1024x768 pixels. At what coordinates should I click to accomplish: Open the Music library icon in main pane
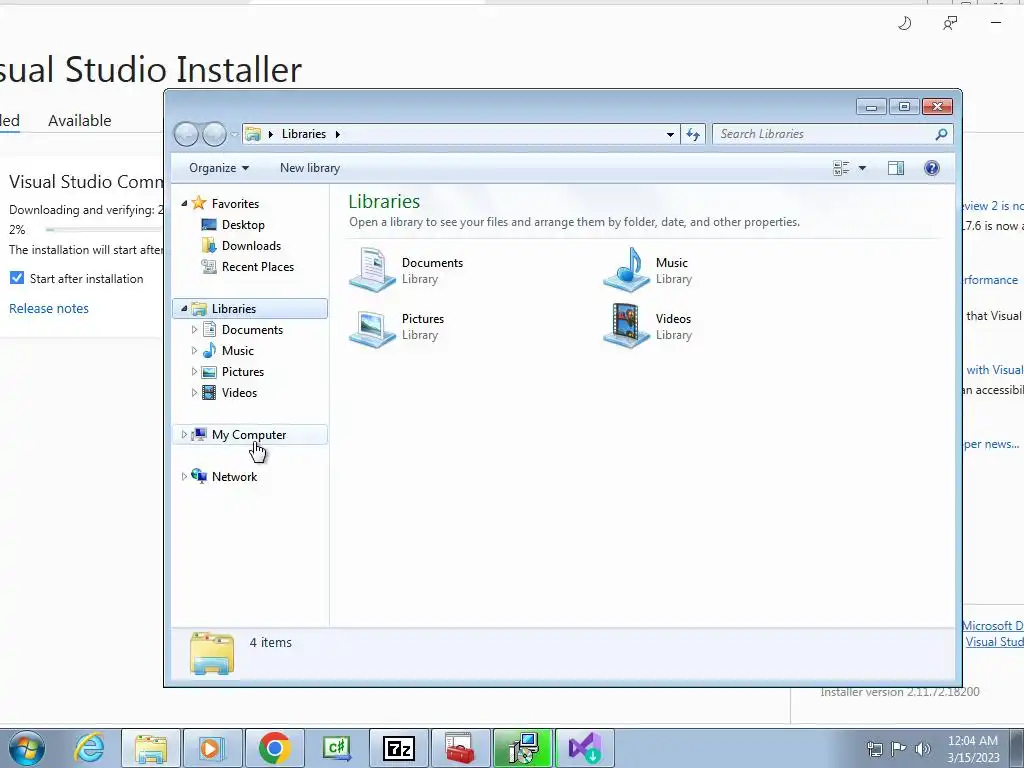(x=626, y=269)
